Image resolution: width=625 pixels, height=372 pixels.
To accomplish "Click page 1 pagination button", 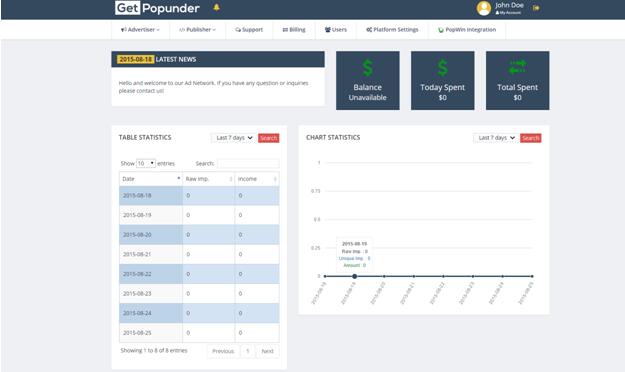I will (248, 351).
